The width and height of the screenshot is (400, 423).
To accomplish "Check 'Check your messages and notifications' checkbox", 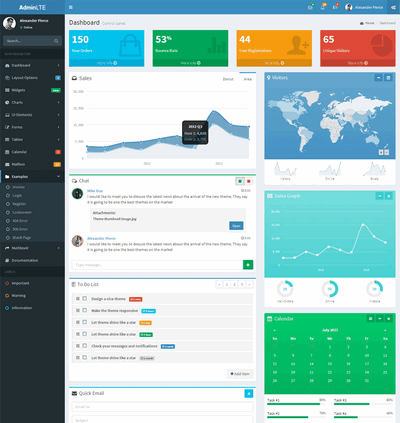I will [x=85, y=346].
